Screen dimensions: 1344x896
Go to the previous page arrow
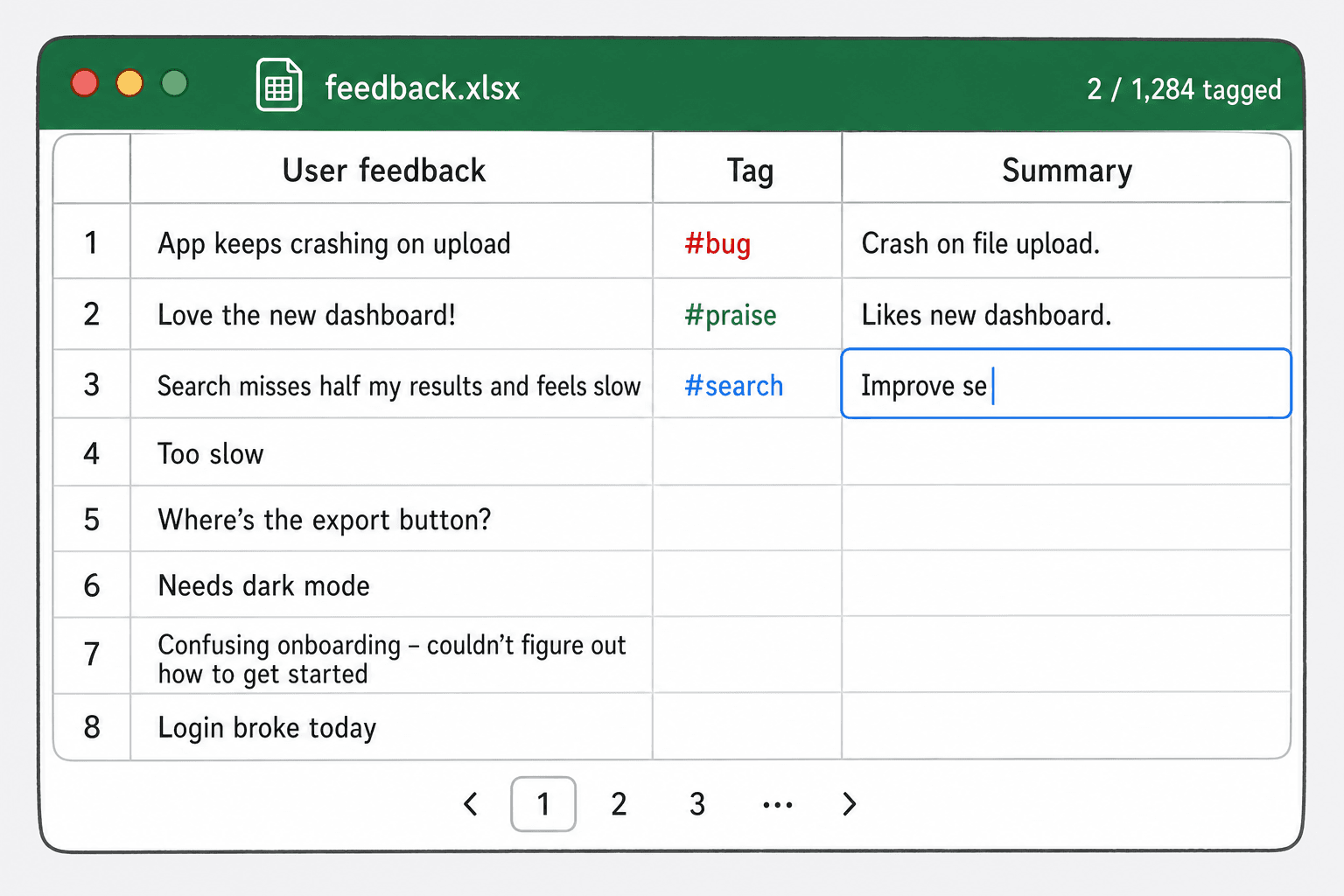(x=471, y=804)
